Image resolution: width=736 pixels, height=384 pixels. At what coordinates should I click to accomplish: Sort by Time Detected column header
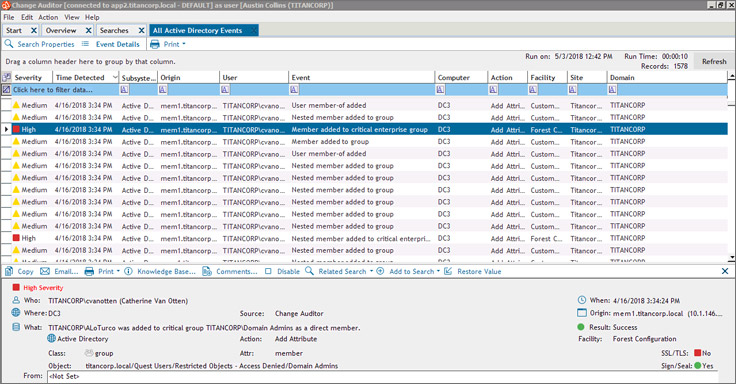tap(80, 77)
